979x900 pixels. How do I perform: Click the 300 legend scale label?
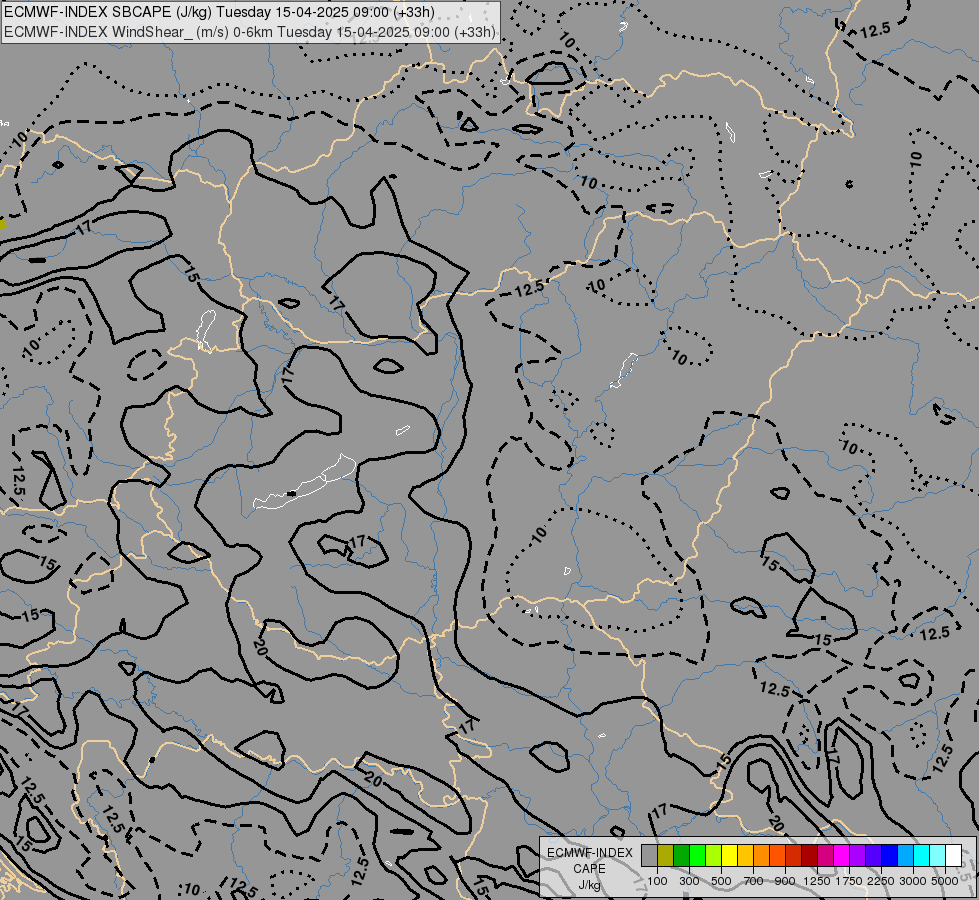[x=689, y=881]
